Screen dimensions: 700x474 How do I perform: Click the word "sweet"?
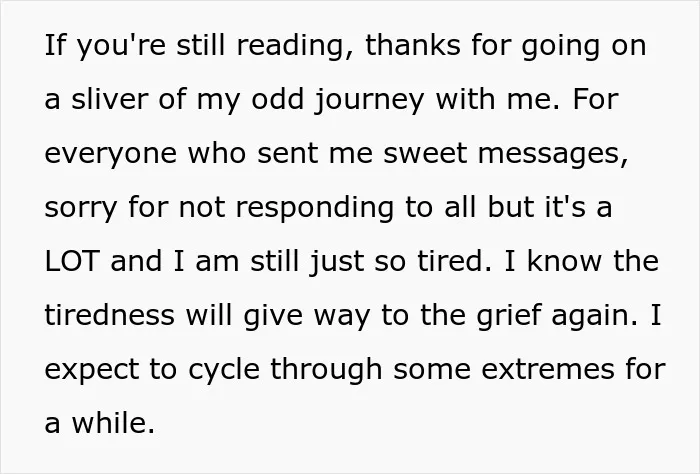425,153
